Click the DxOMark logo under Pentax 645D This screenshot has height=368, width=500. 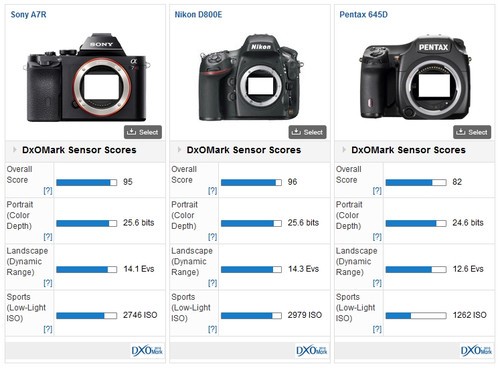tap(476, 351)
